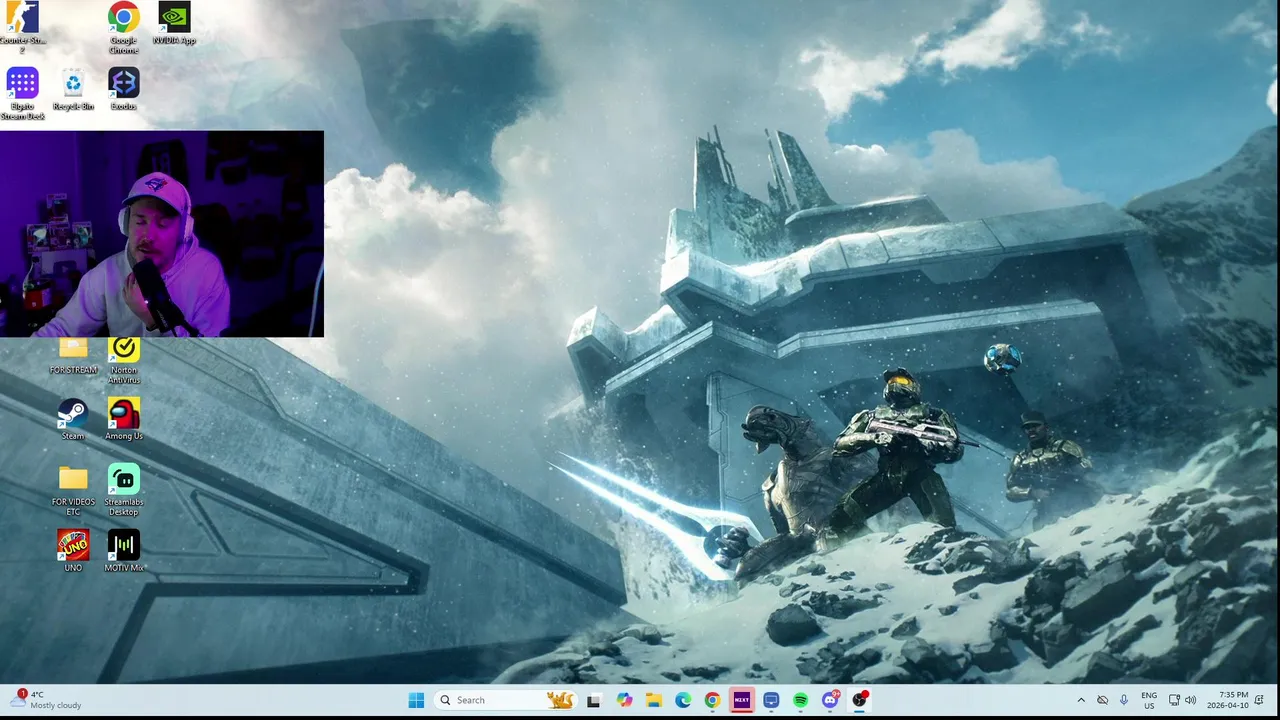Open File Explorer from the taskbar
Viewport: 1280px width, 720px height.
click(653, 700)
